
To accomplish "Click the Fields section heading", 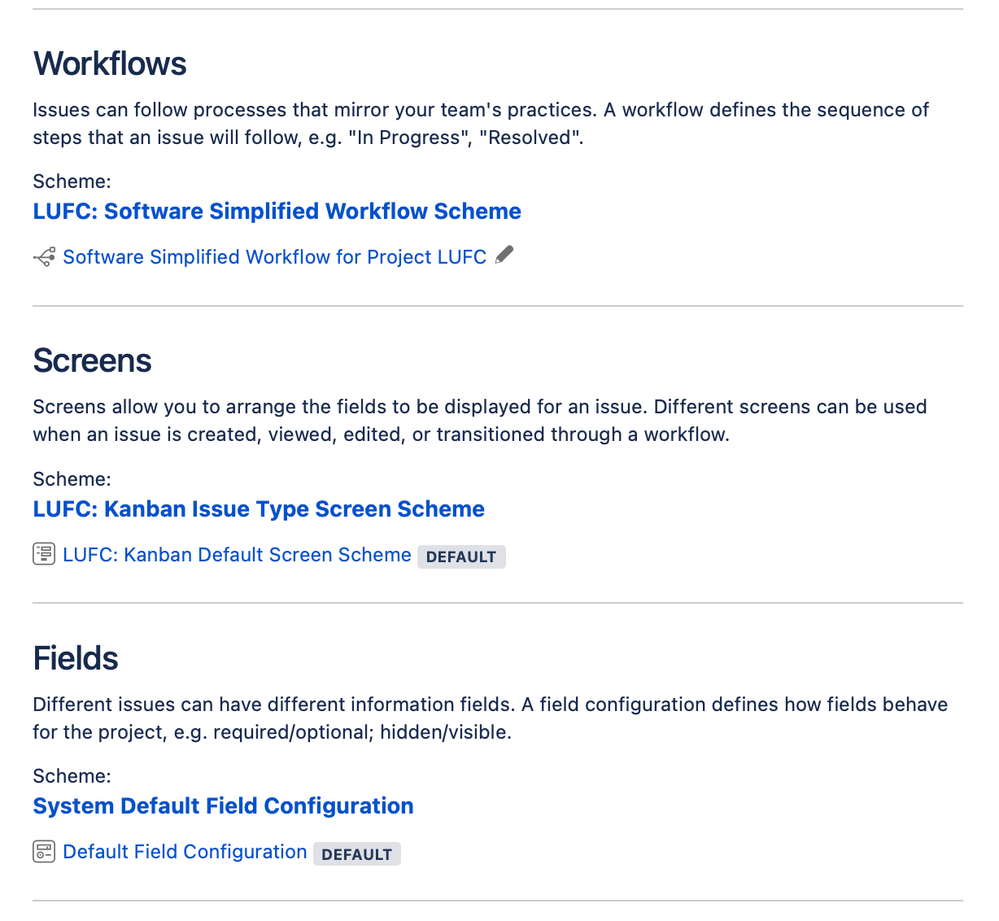I will 75,659.
